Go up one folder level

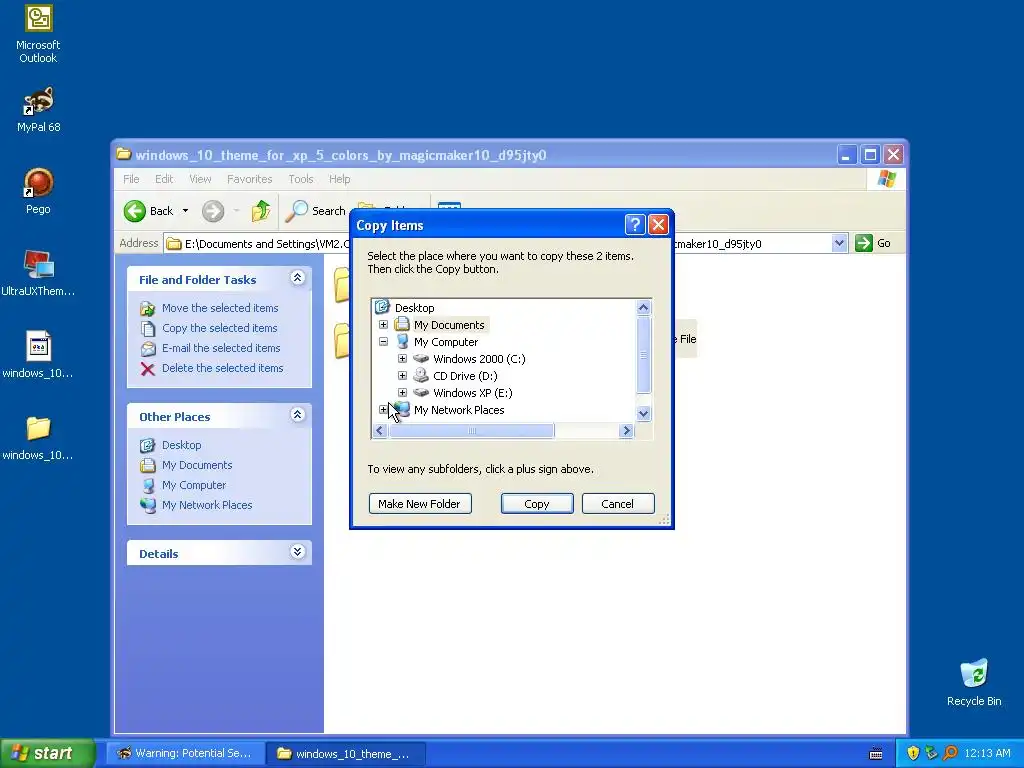tap(261, 211)
